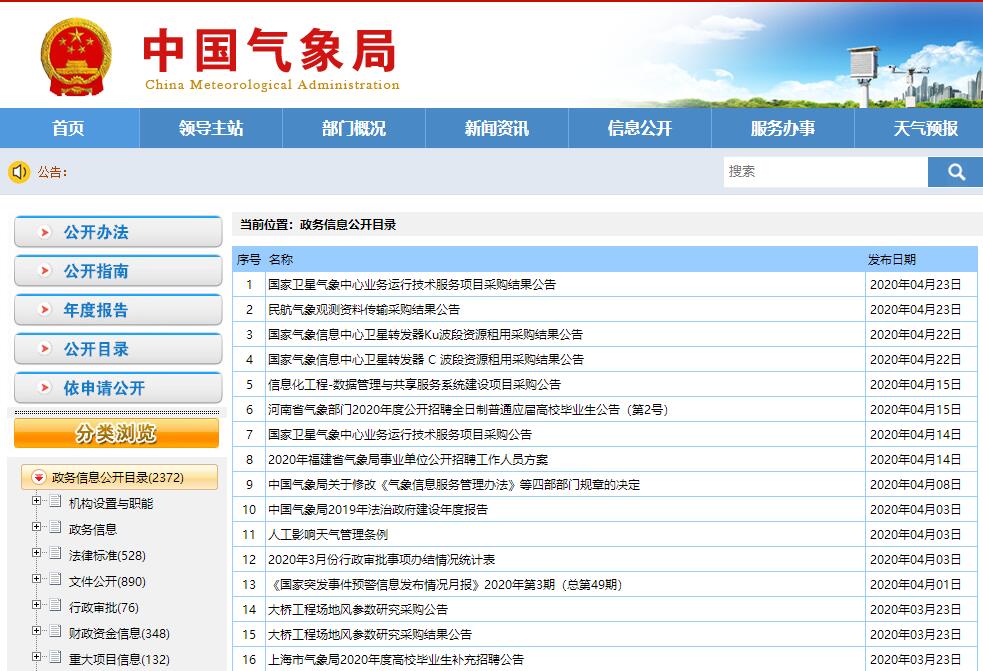Expand the 行政审批(76) tree node

[36, 605]
